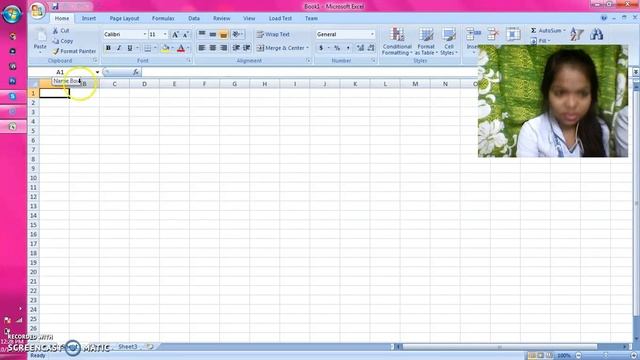Click the Middle Align icon
640x360 pixels.
coord(213,34)
